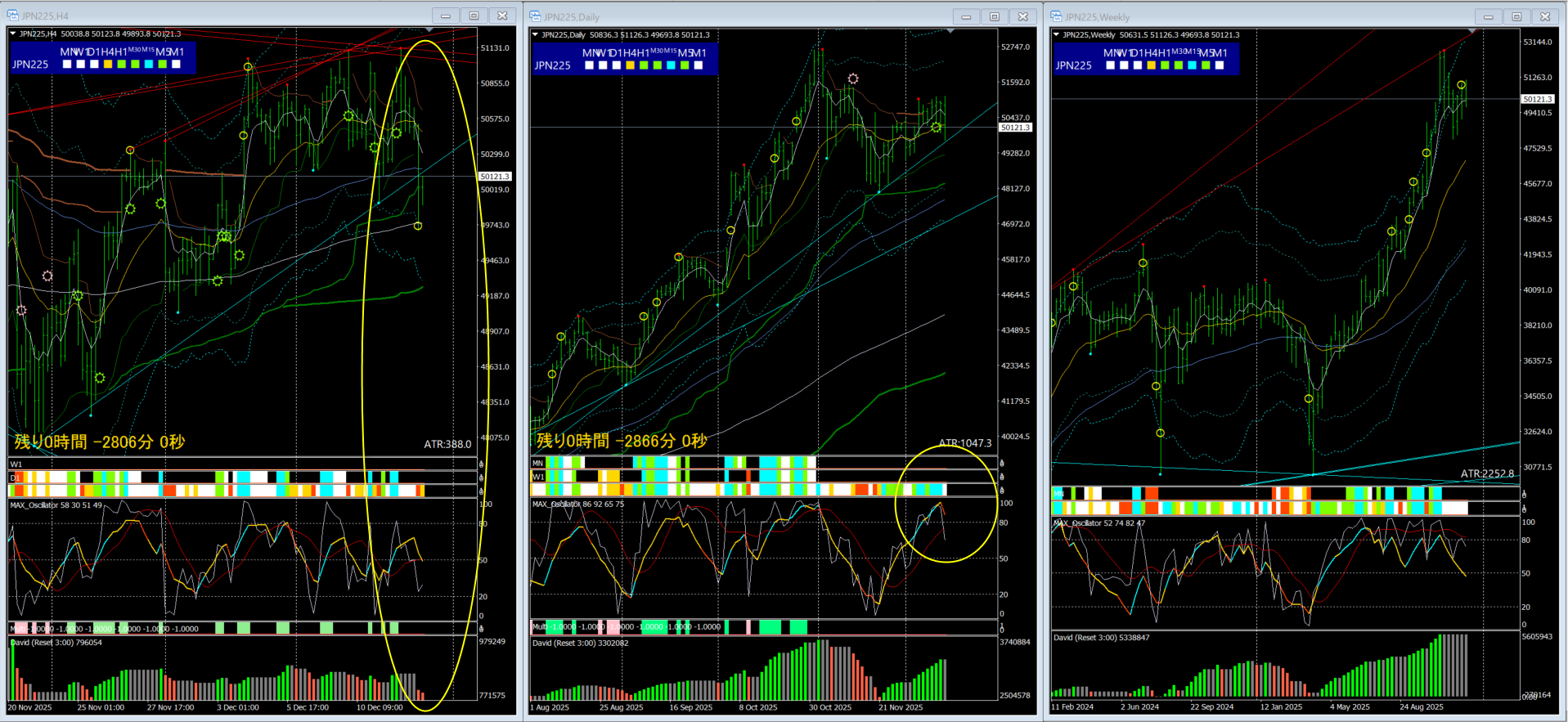Click the JPN225 symbol label in Daily blue panel
This screenshot has height=722, width=1568.
tap(552, 65)
